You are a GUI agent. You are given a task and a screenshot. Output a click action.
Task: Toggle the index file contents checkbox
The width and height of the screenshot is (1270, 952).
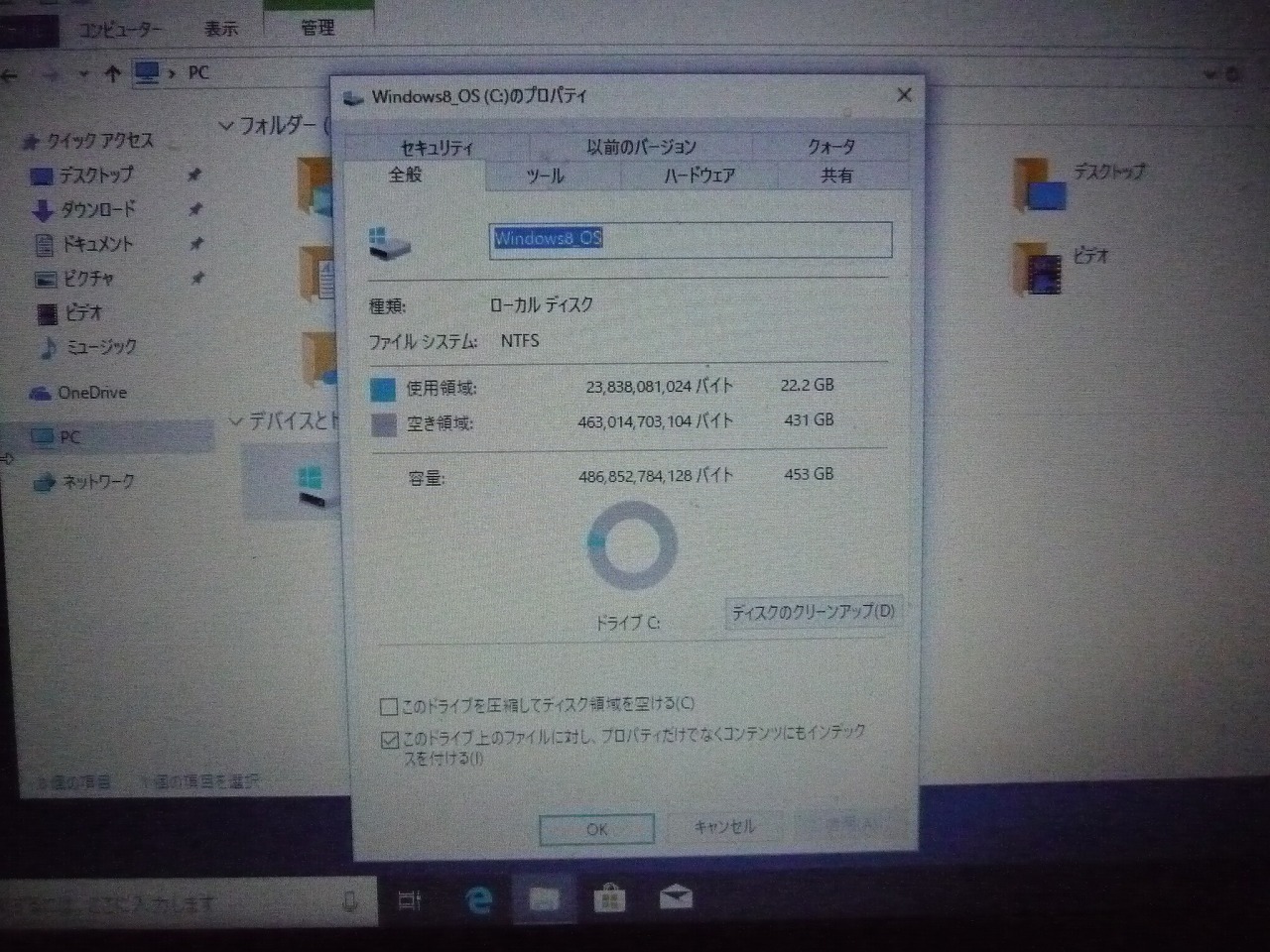(x=389, y=740)
